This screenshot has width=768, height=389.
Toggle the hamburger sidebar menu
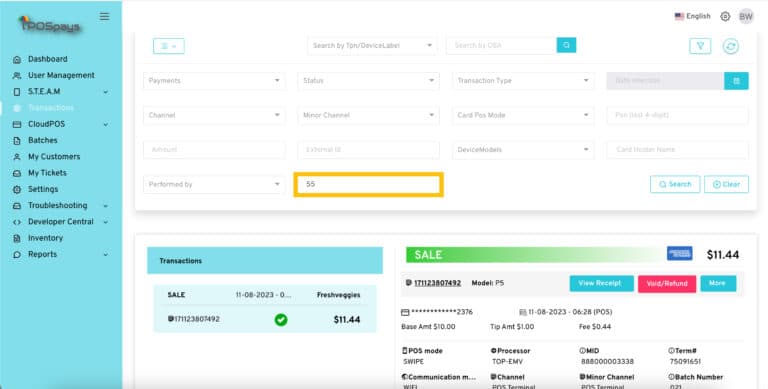coord(104,16)
